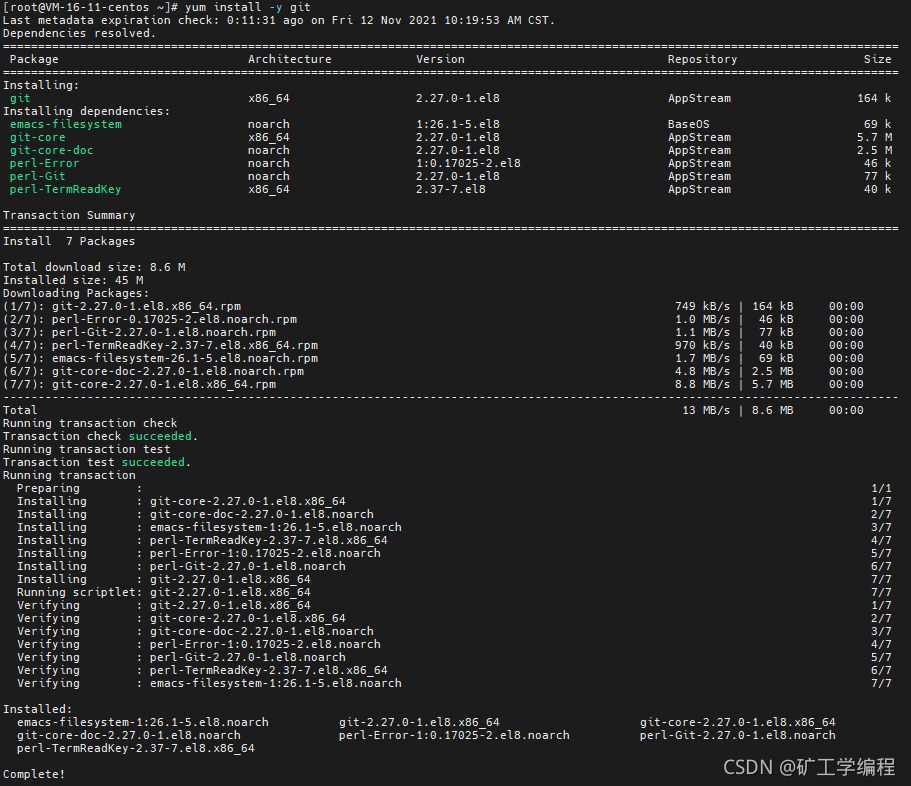911x786 pixels.
Task: Click the 'Running scriptlet' line
Action: (454, 593)
